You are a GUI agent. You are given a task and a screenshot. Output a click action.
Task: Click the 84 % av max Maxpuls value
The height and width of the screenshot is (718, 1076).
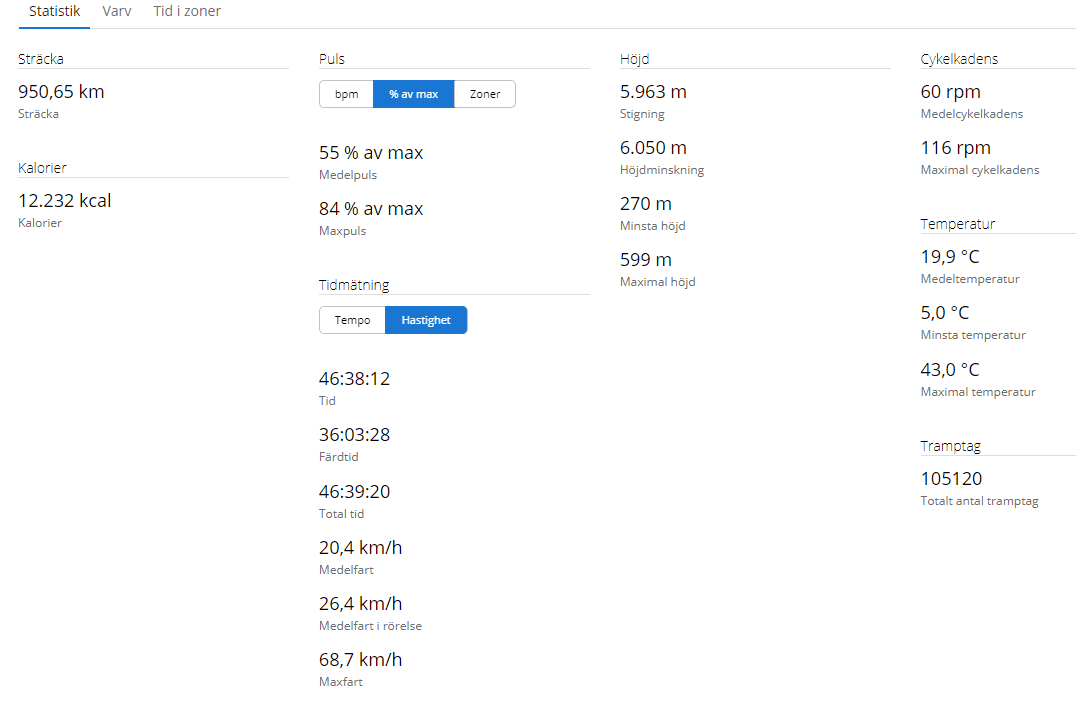coord(371,209)
